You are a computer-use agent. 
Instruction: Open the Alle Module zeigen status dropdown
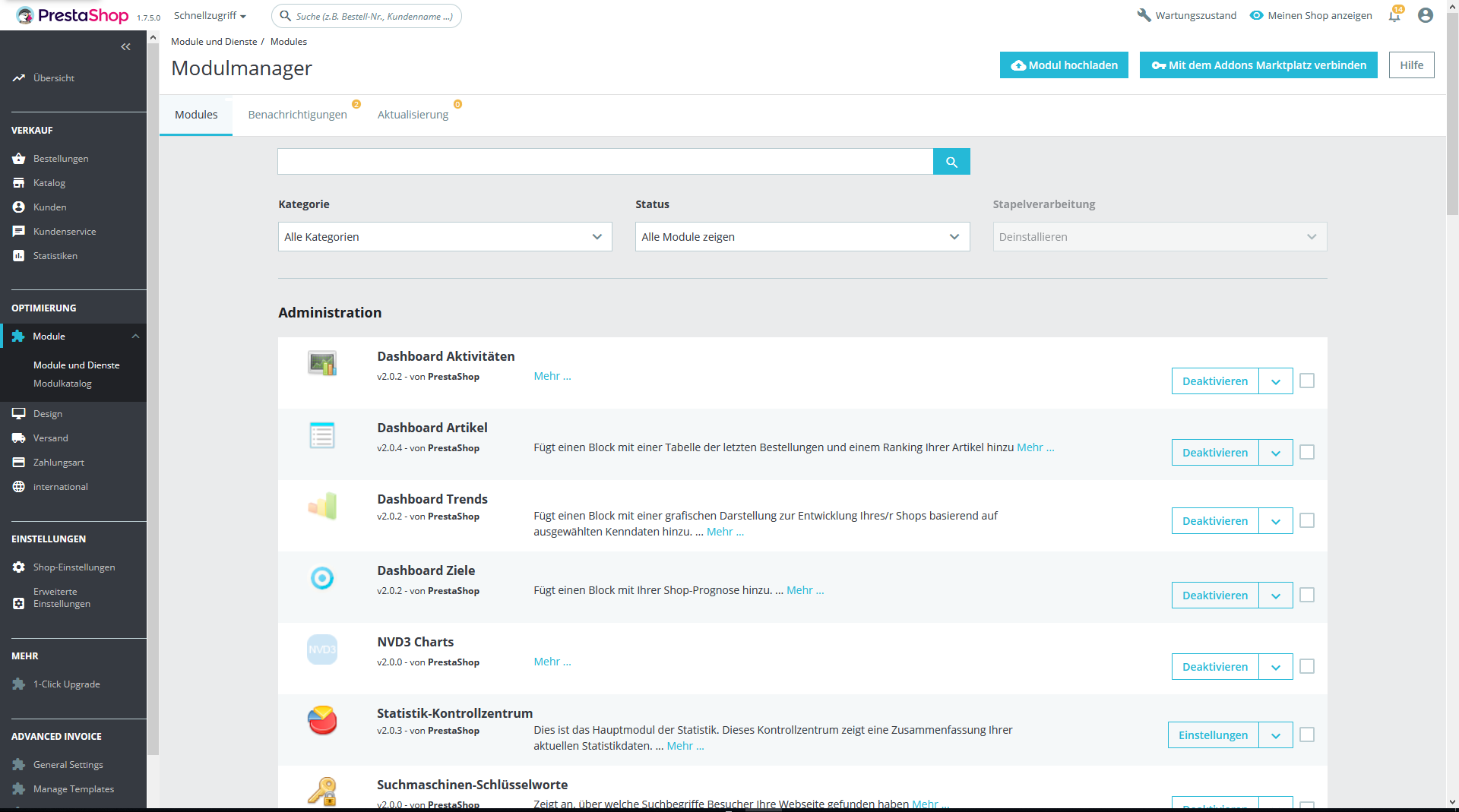[x=802, y=237]
